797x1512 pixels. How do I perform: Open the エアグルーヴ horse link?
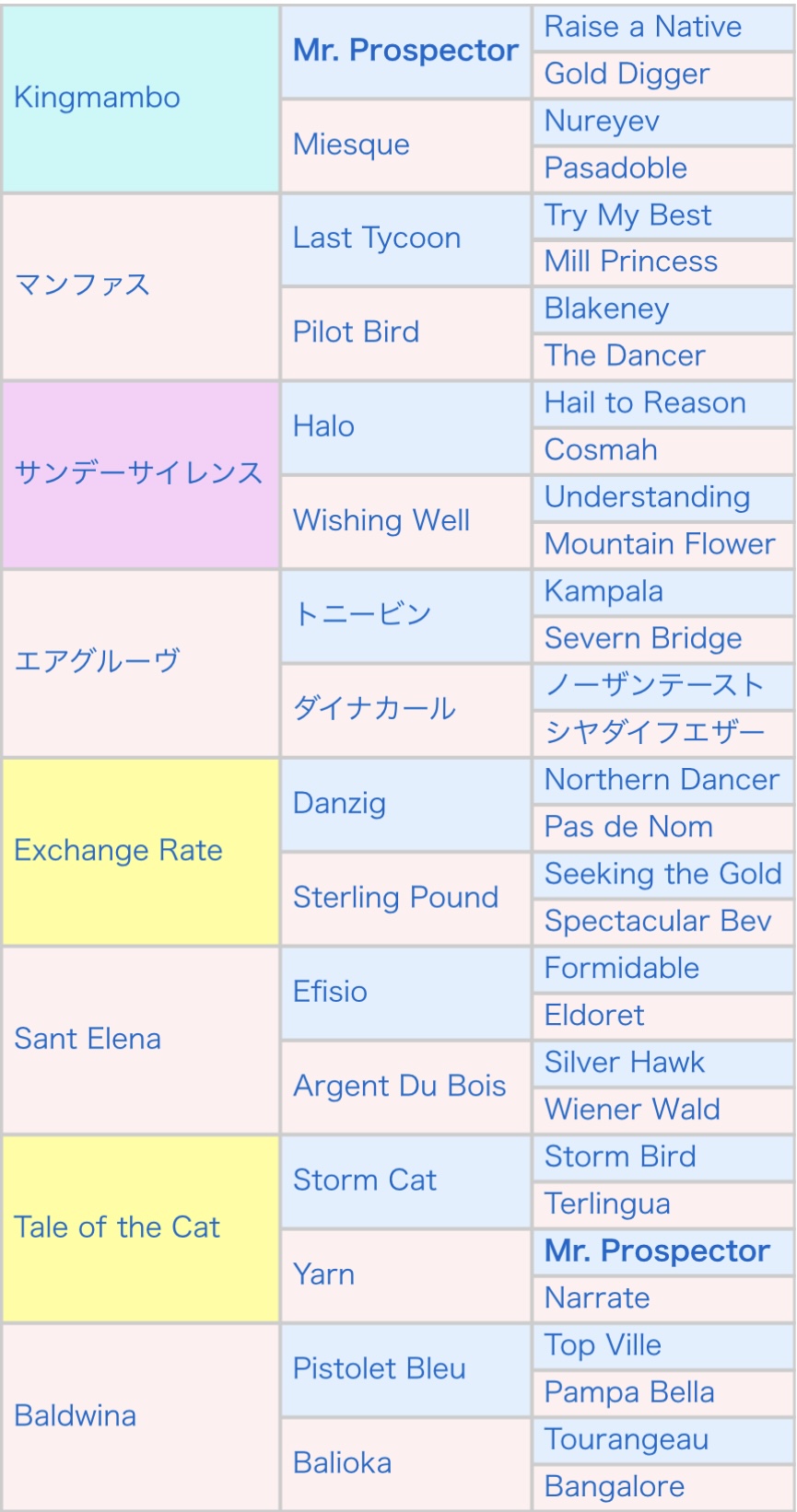97,661
